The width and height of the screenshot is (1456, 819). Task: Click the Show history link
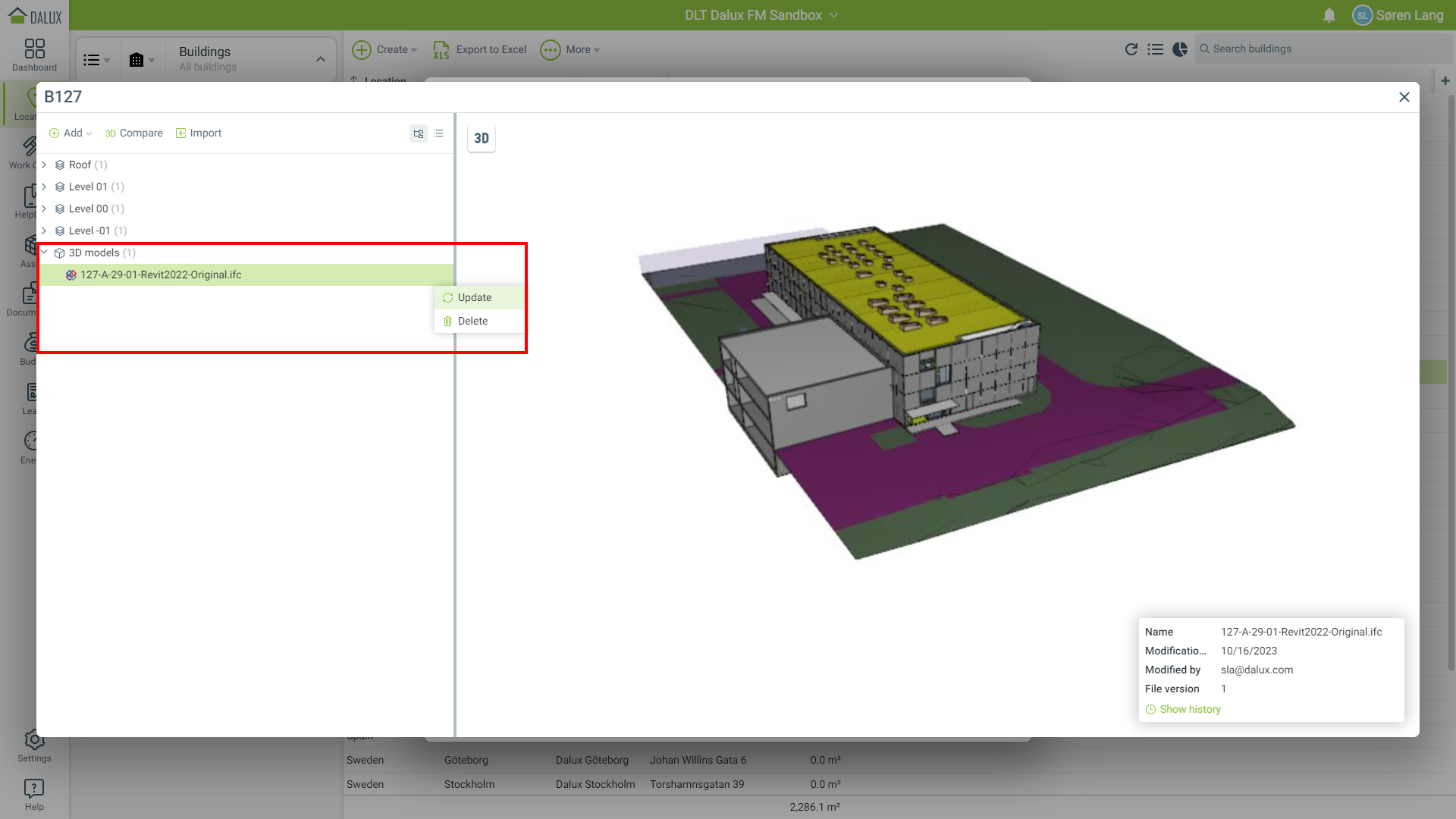[1189, 709]
